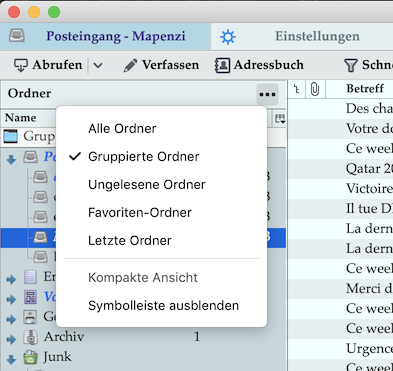Click the attachment paperclip column header
The height and width of the screenshot is (371, 393).
point(315,89)
